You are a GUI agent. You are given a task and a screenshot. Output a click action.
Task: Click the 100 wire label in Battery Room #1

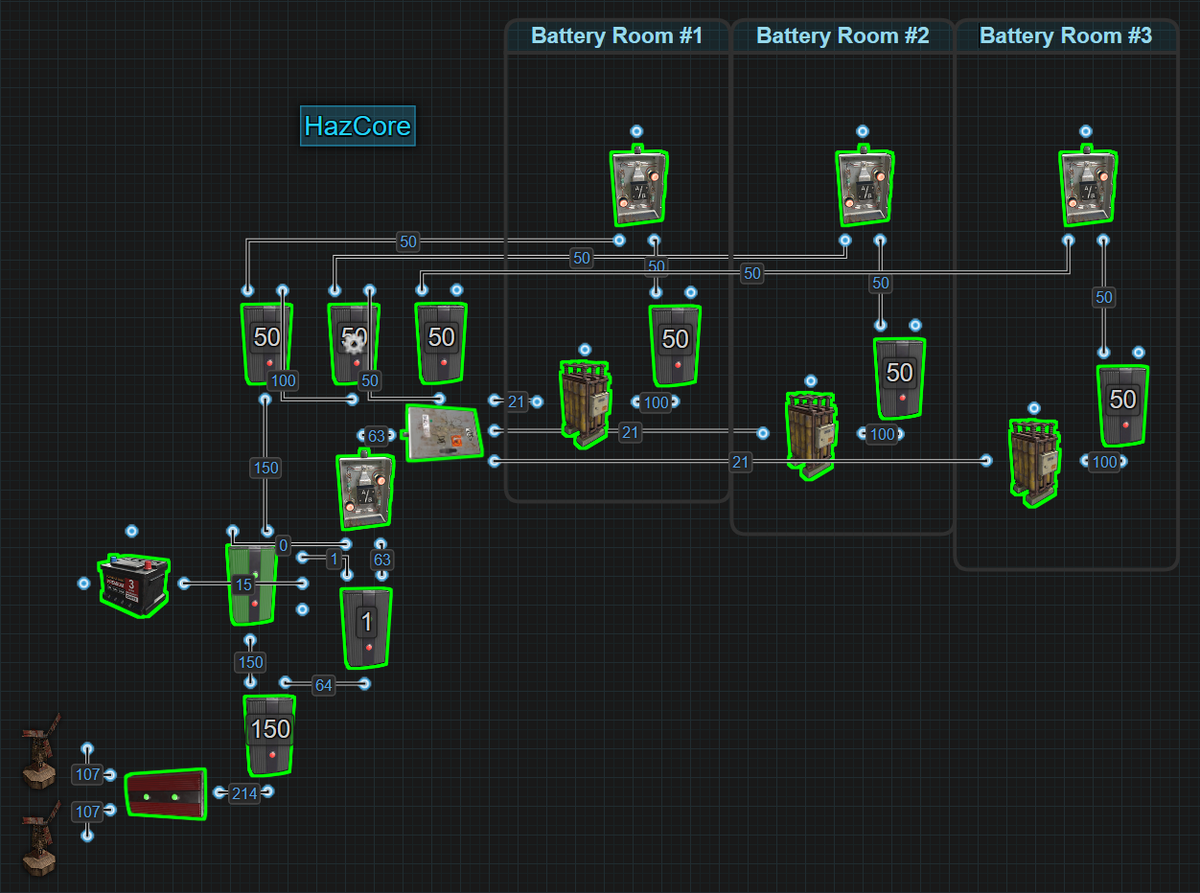click(656, 403)
